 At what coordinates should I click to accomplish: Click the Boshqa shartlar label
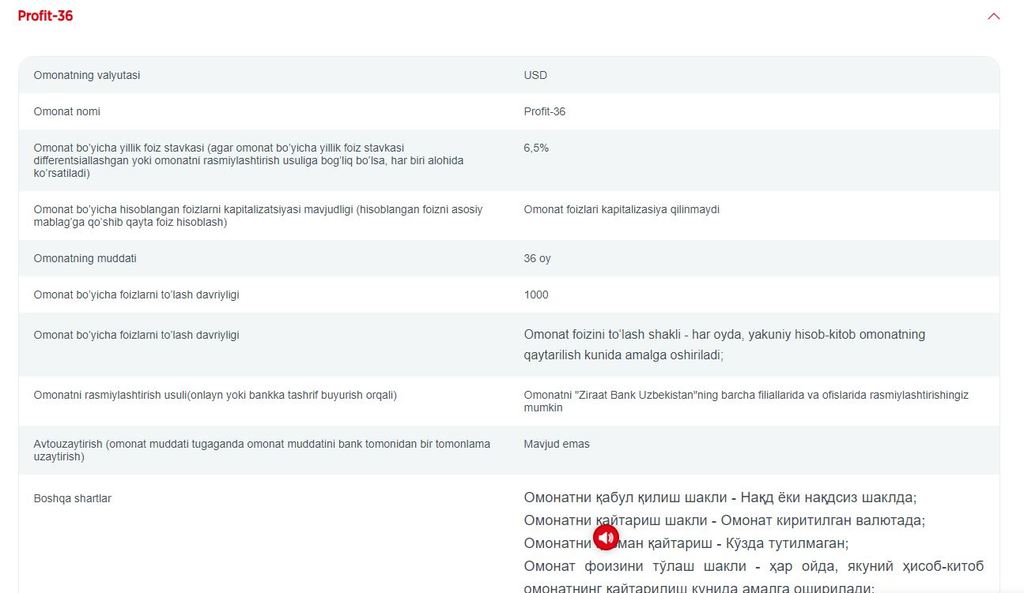[x=72, y=498]
